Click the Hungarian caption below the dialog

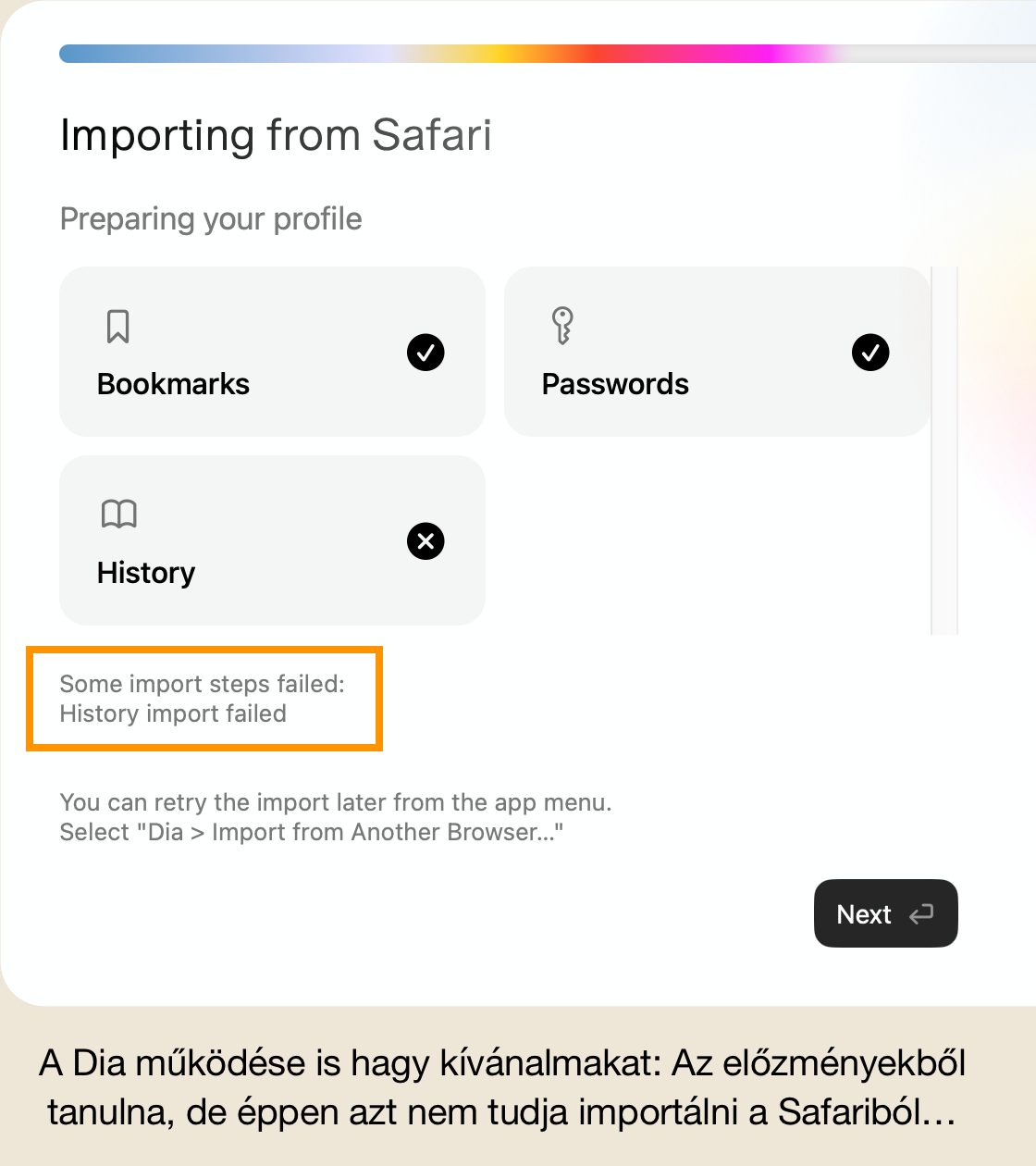click(502, 1087)
